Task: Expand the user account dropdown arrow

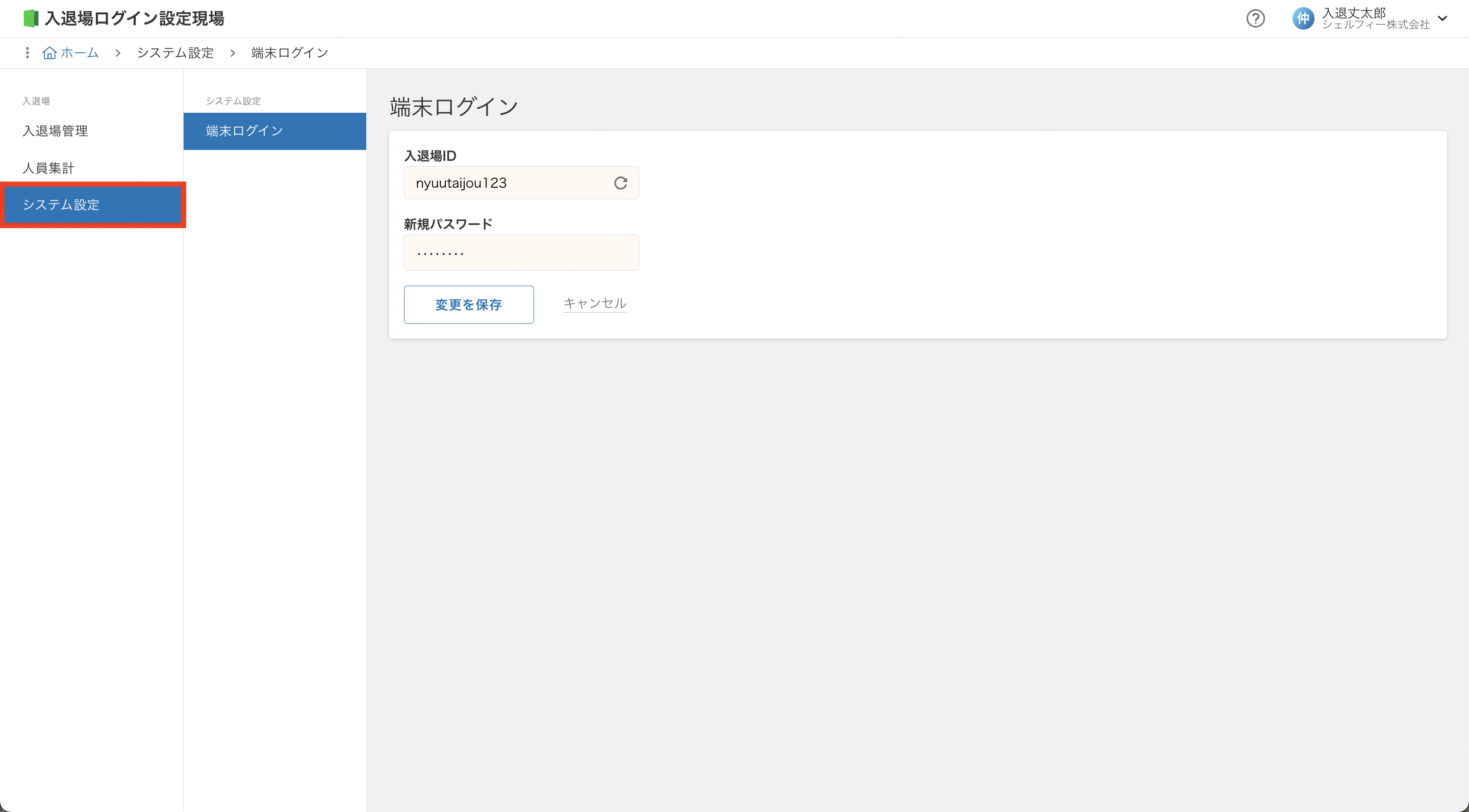Action: [x=1443, y=18]
